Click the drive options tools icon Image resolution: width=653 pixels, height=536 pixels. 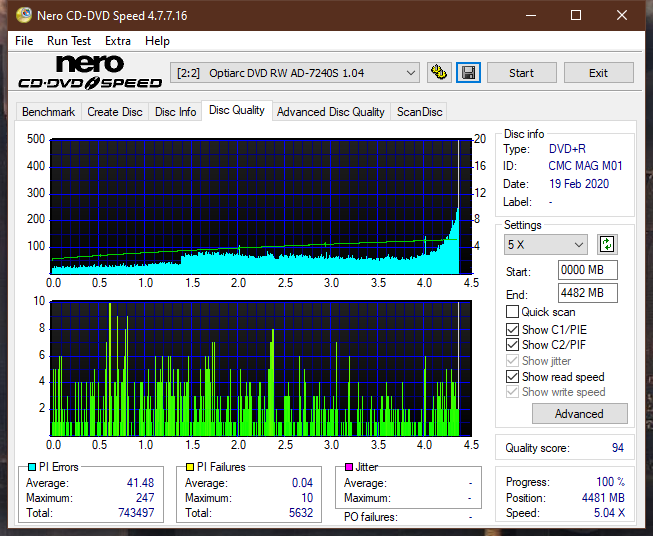click(439, 73)
